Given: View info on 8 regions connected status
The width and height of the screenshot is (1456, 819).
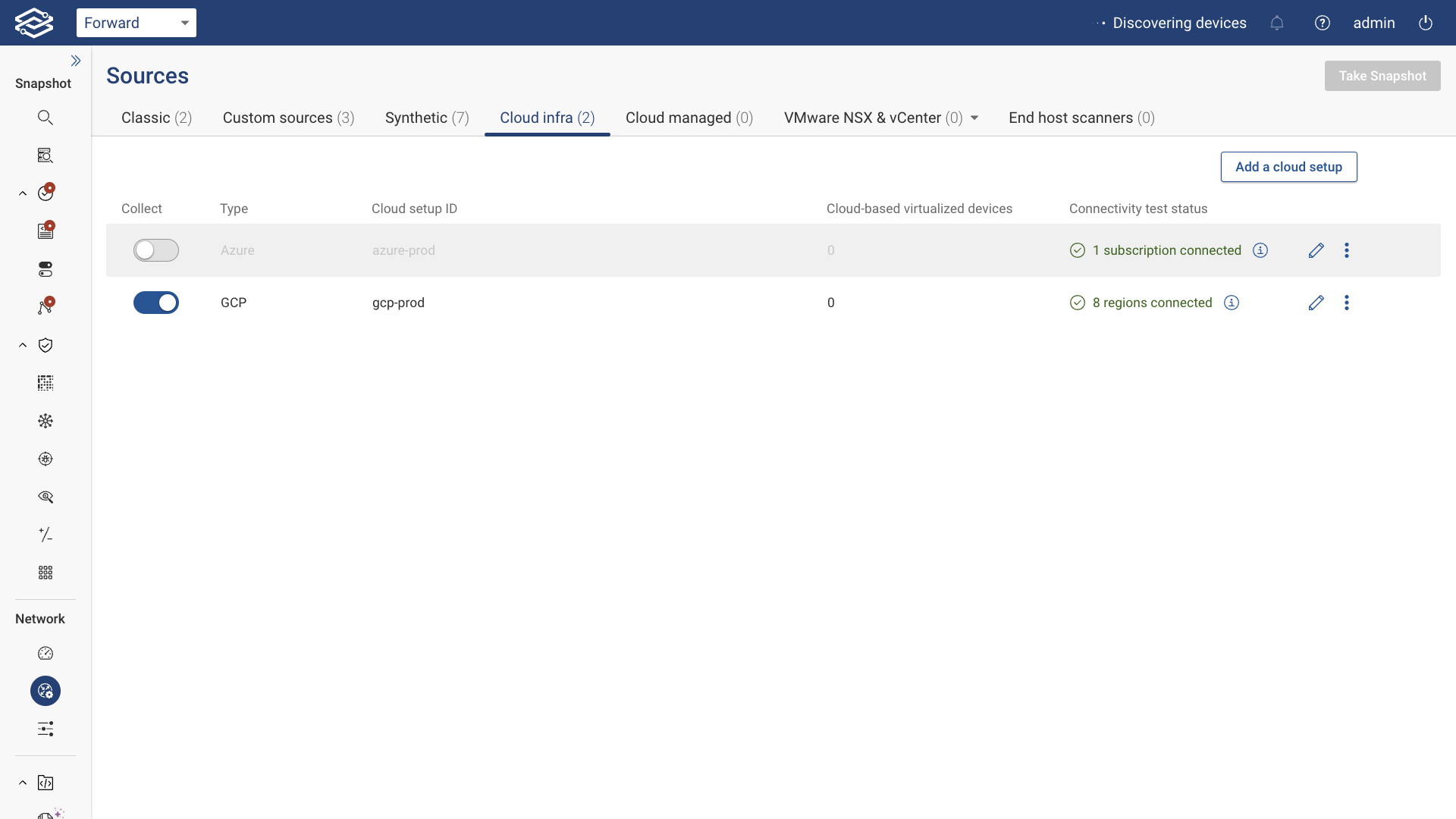Looking at the screenshot, I should [x=1231, y=303].
